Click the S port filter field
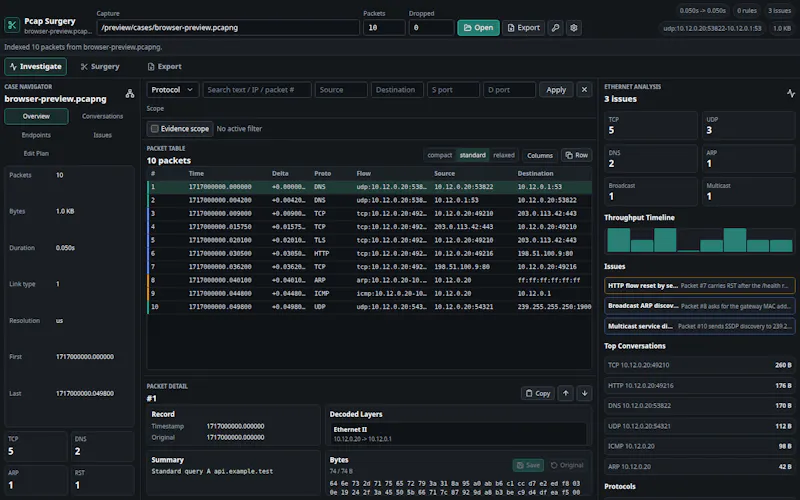This screenshot has height=500, width=800. [x=453, y=90]
